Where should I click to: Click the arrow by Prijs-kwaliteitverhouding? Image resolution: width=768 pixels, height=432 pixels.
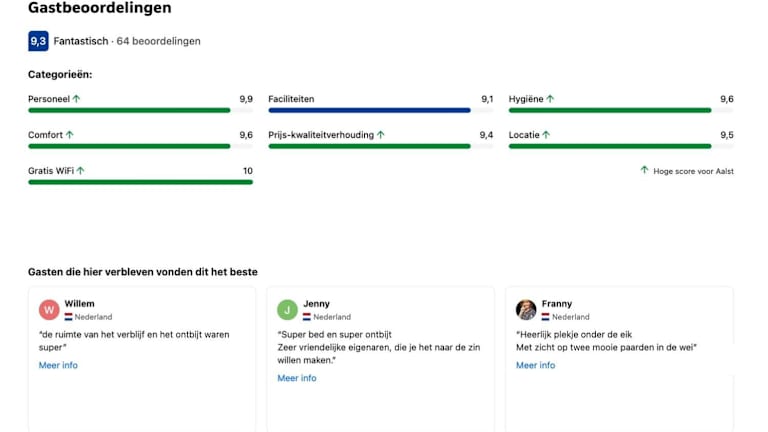coord(381,134)
